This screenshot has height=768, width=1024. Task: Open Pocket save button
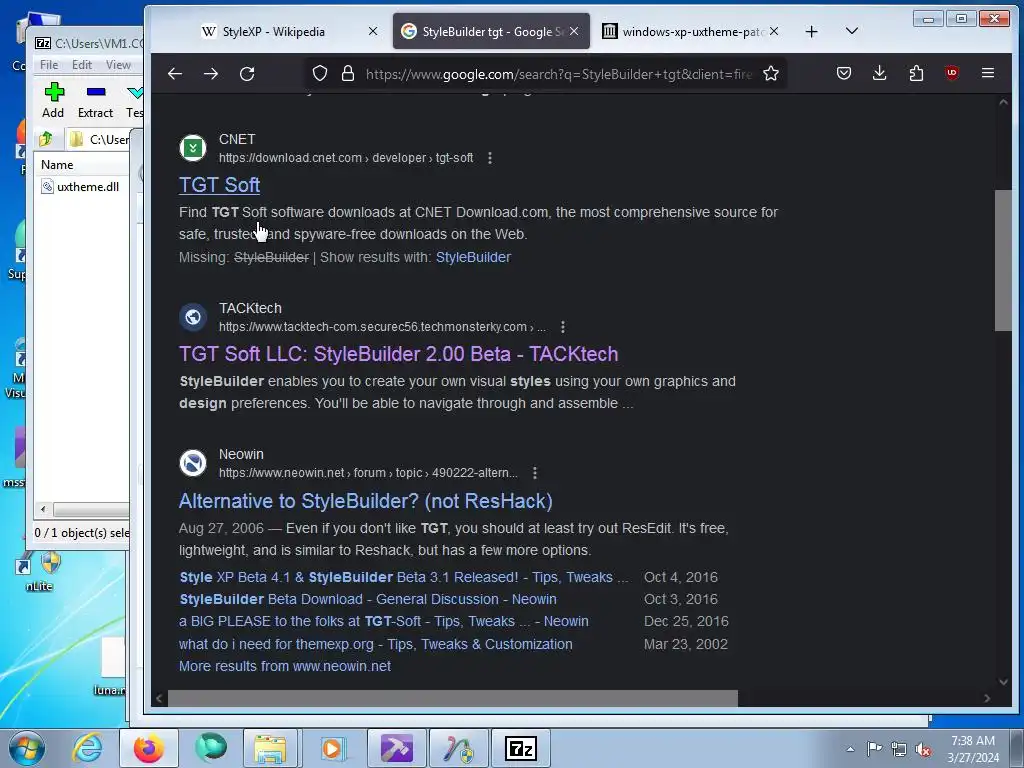click(844, 74)
